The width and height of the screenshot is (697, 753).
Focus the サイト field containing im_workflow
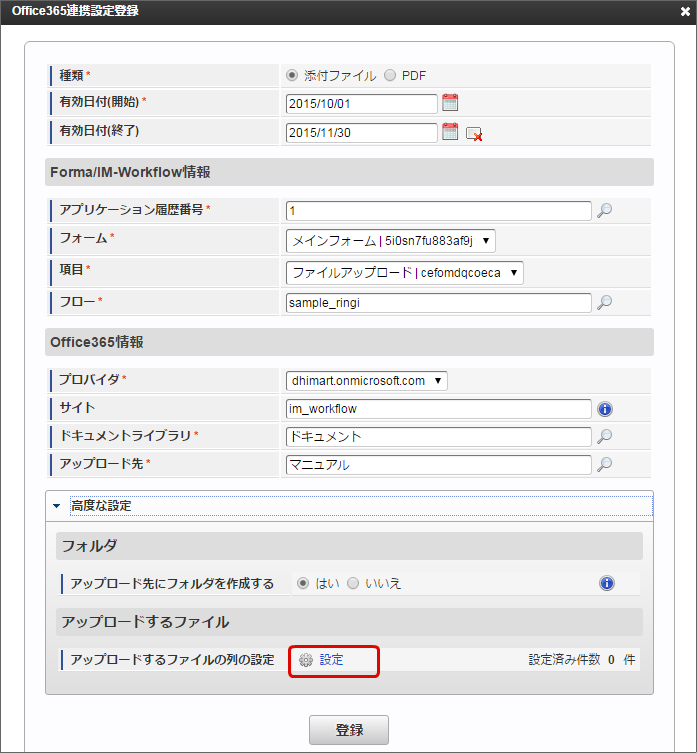[439, 409]
